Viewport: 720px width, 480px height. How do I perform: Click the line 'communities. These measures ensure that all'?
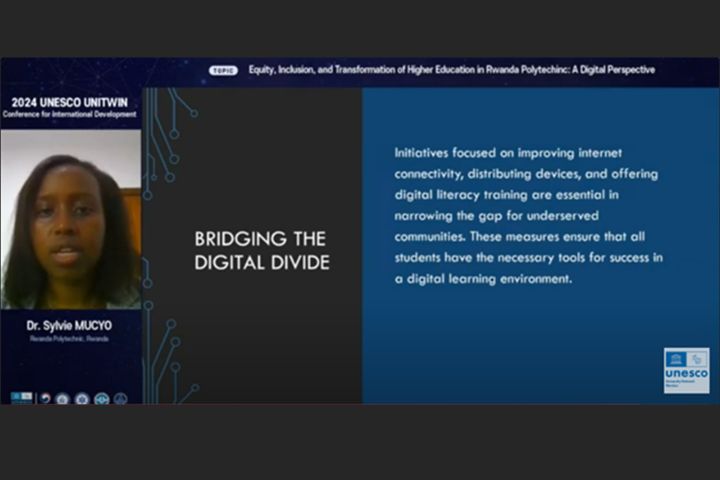click(x=520, y=237)
